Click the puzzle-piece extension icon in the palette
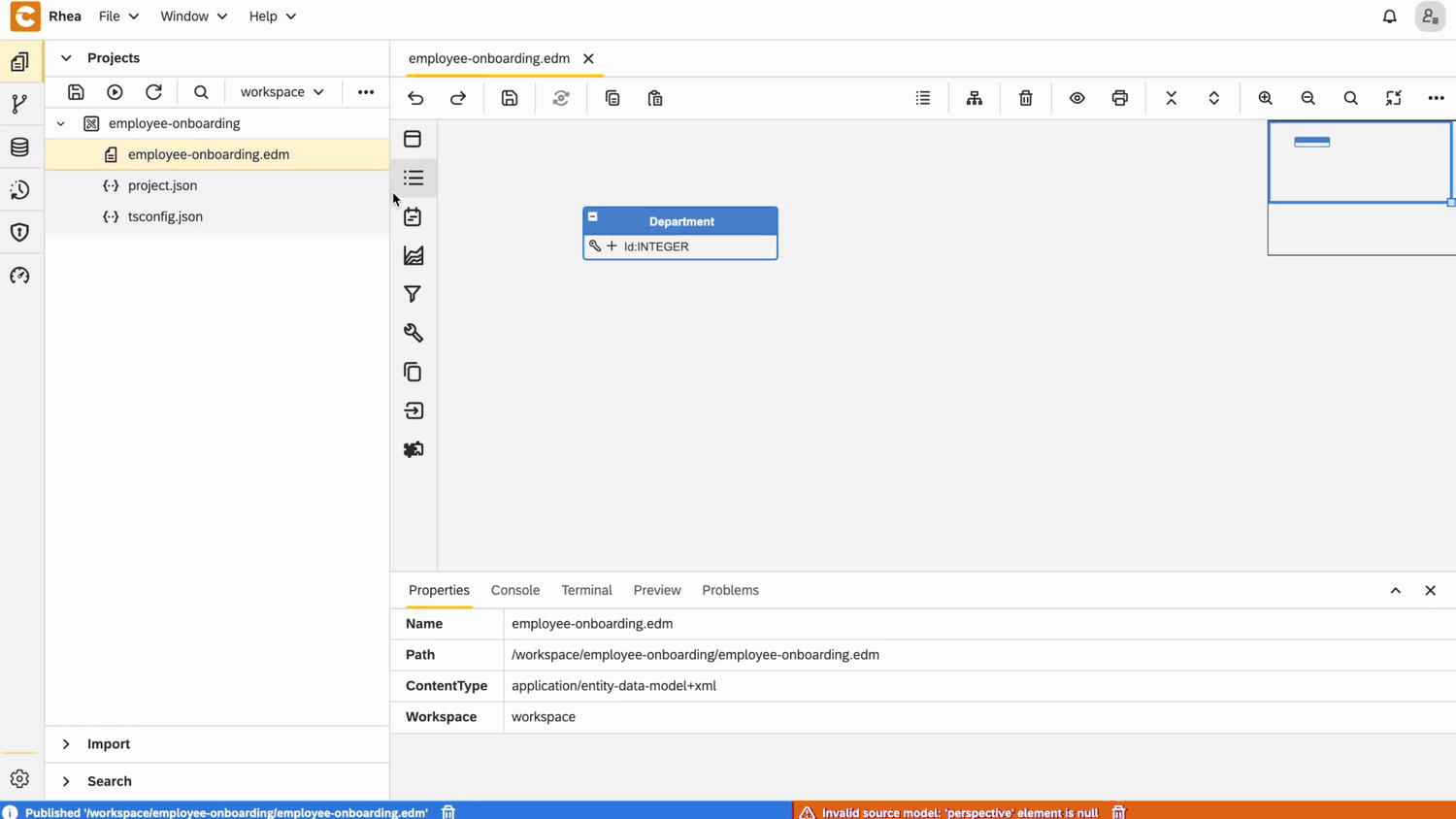 point(413,449)
